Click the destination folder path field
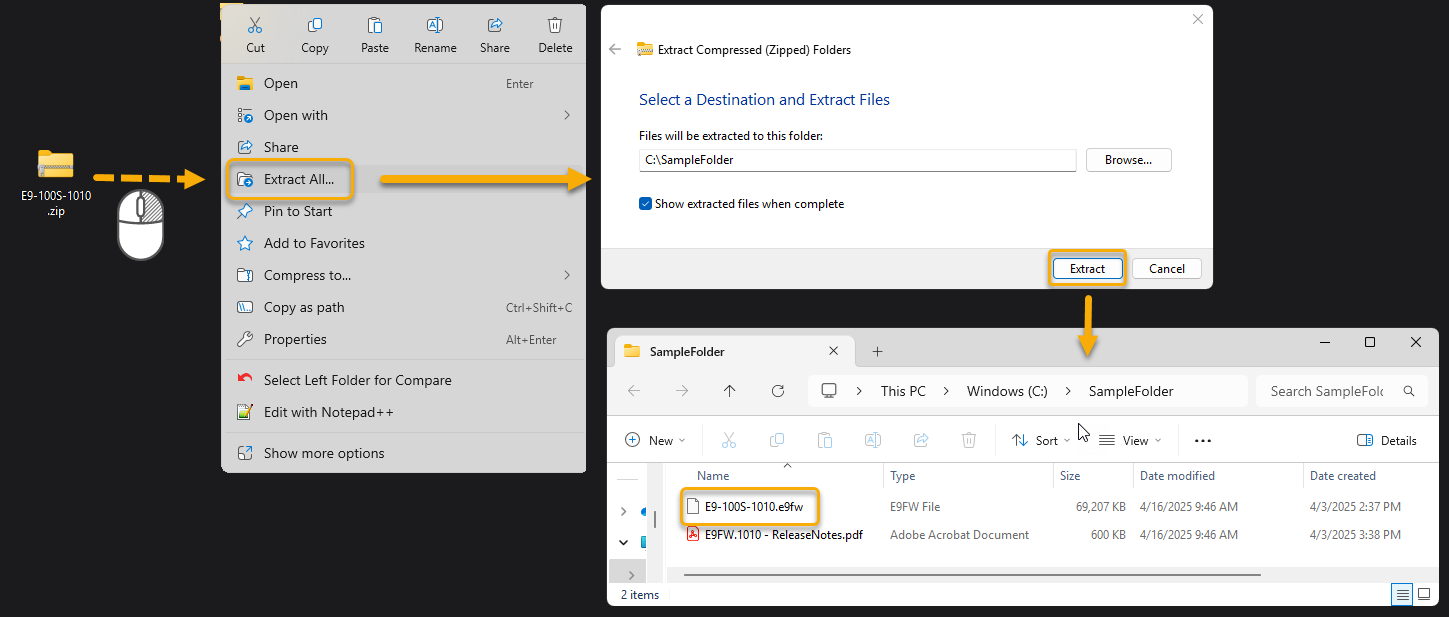 (x=857, y=160)
